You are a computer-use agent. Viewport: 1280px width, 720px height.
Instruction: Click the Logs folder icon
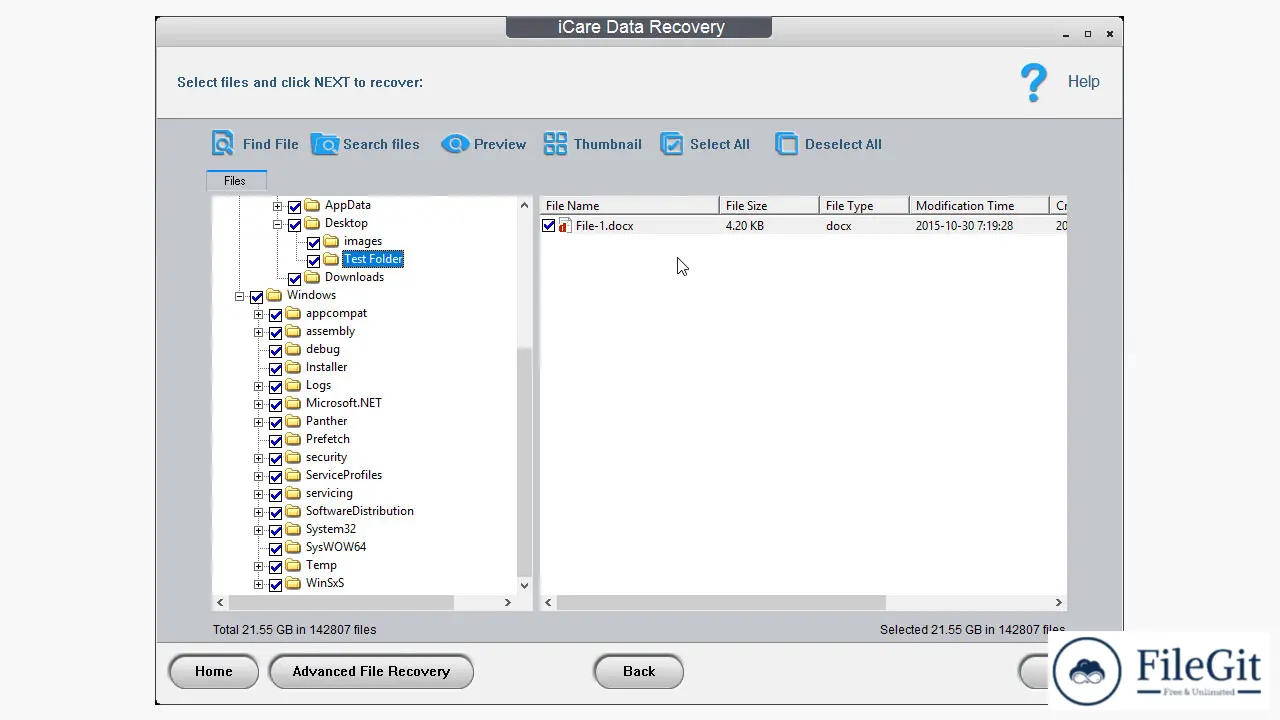click(x=293, y=385)
